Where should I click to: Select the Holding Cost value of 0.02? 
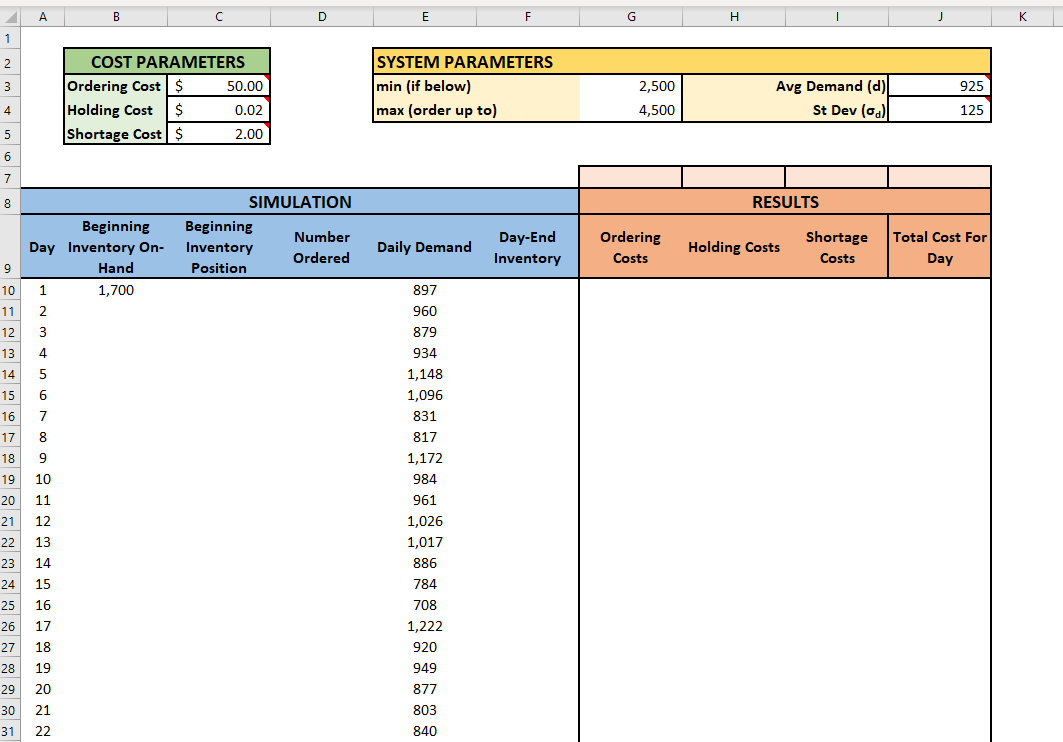pos(218,110)
